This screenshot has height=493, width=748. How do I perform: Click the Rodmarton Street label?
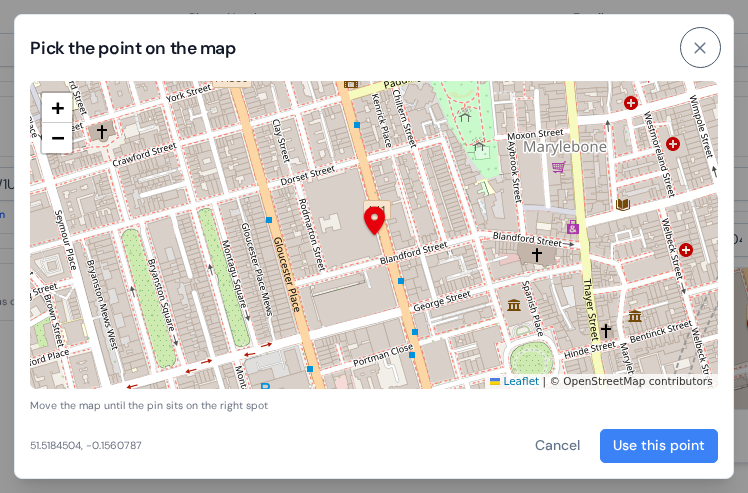point(311,234)
